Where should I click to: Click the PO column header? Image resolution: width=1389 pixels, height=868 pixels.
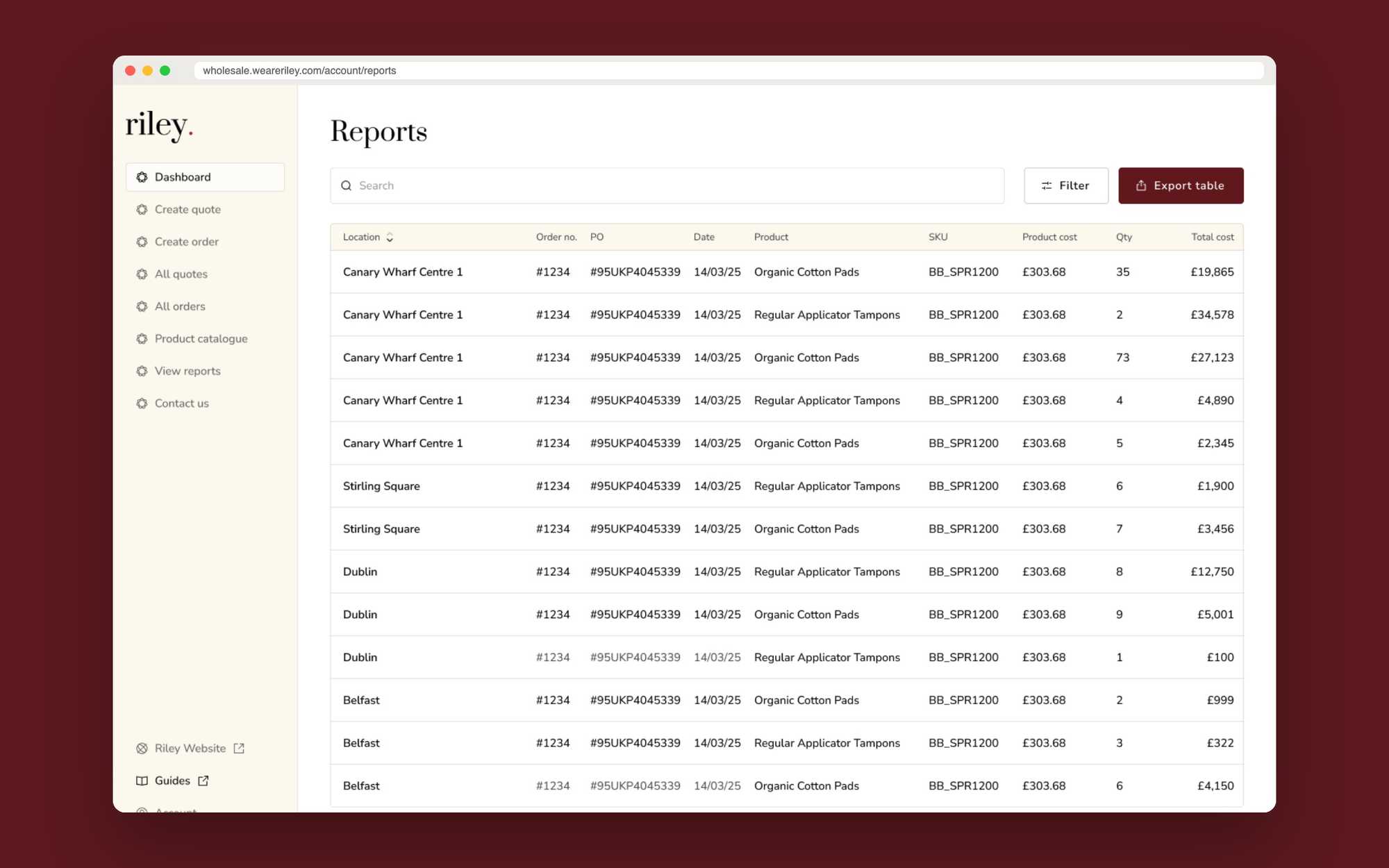[x=597, y=237]
